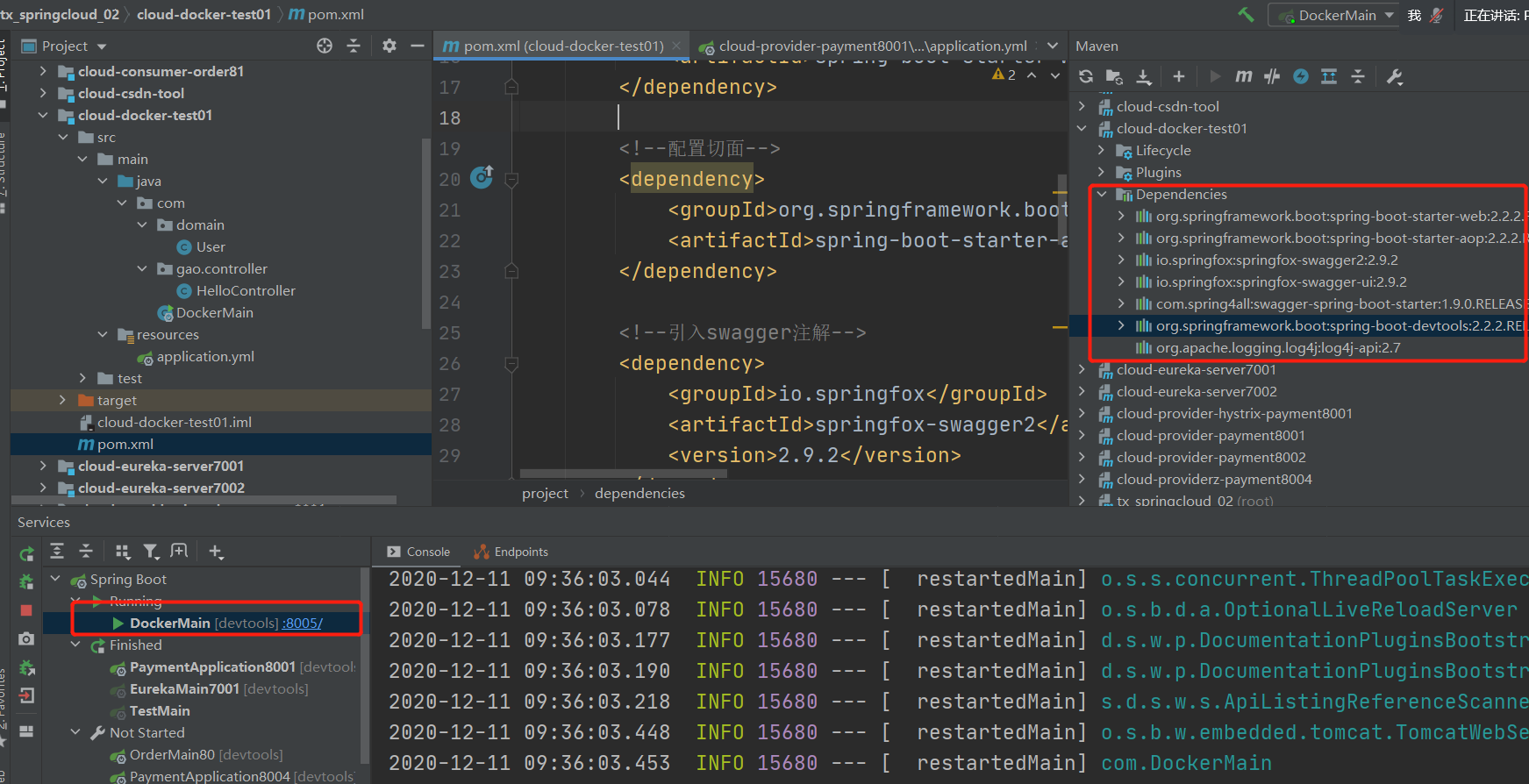Expand cloud-consumer-order81 module in Project tree
The height and width of the screenshot is (784, 1529).
pyautogui.click(x=43, y=71)
